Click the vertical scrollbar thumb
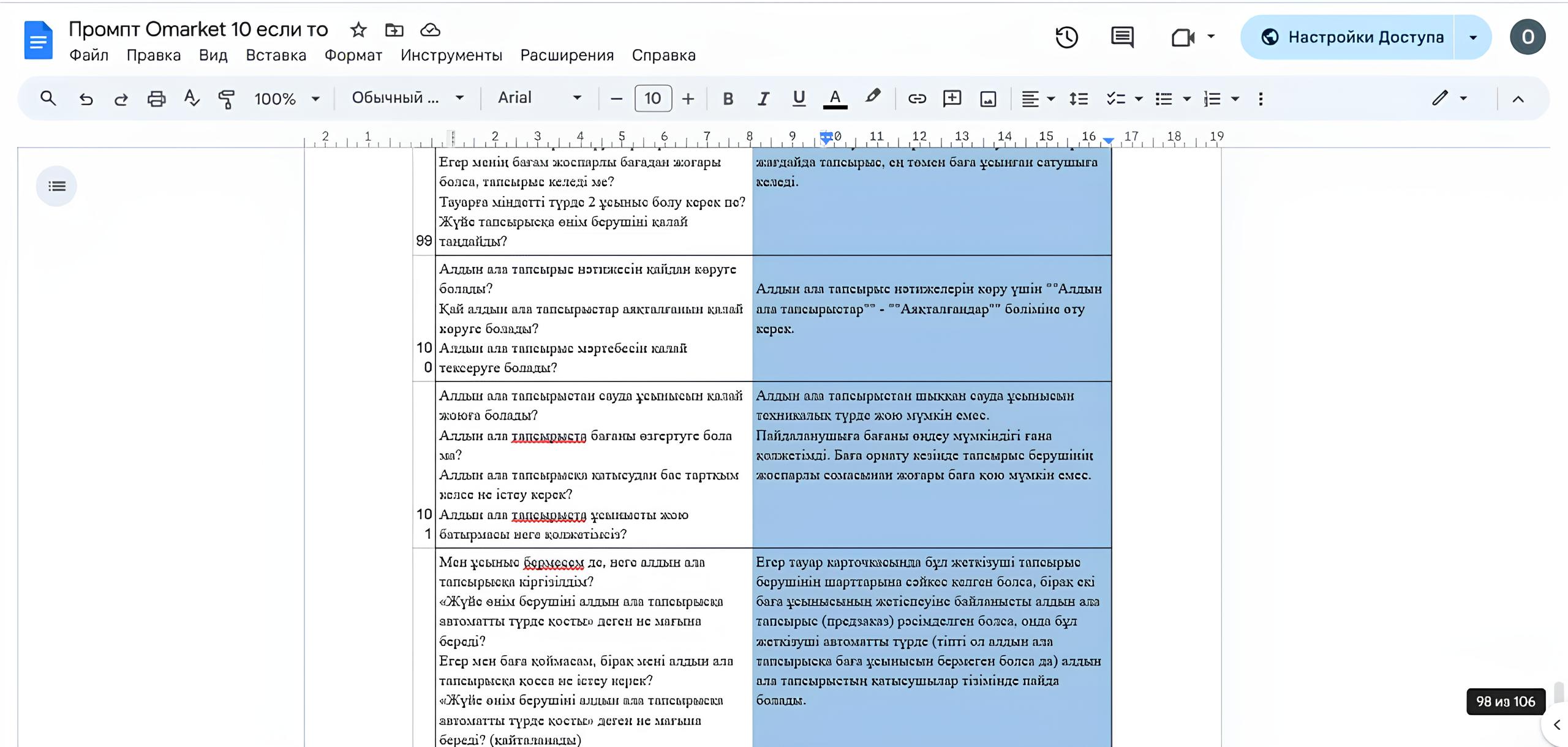Viewport: 1568px width, 747px height. click(1559, 693)
